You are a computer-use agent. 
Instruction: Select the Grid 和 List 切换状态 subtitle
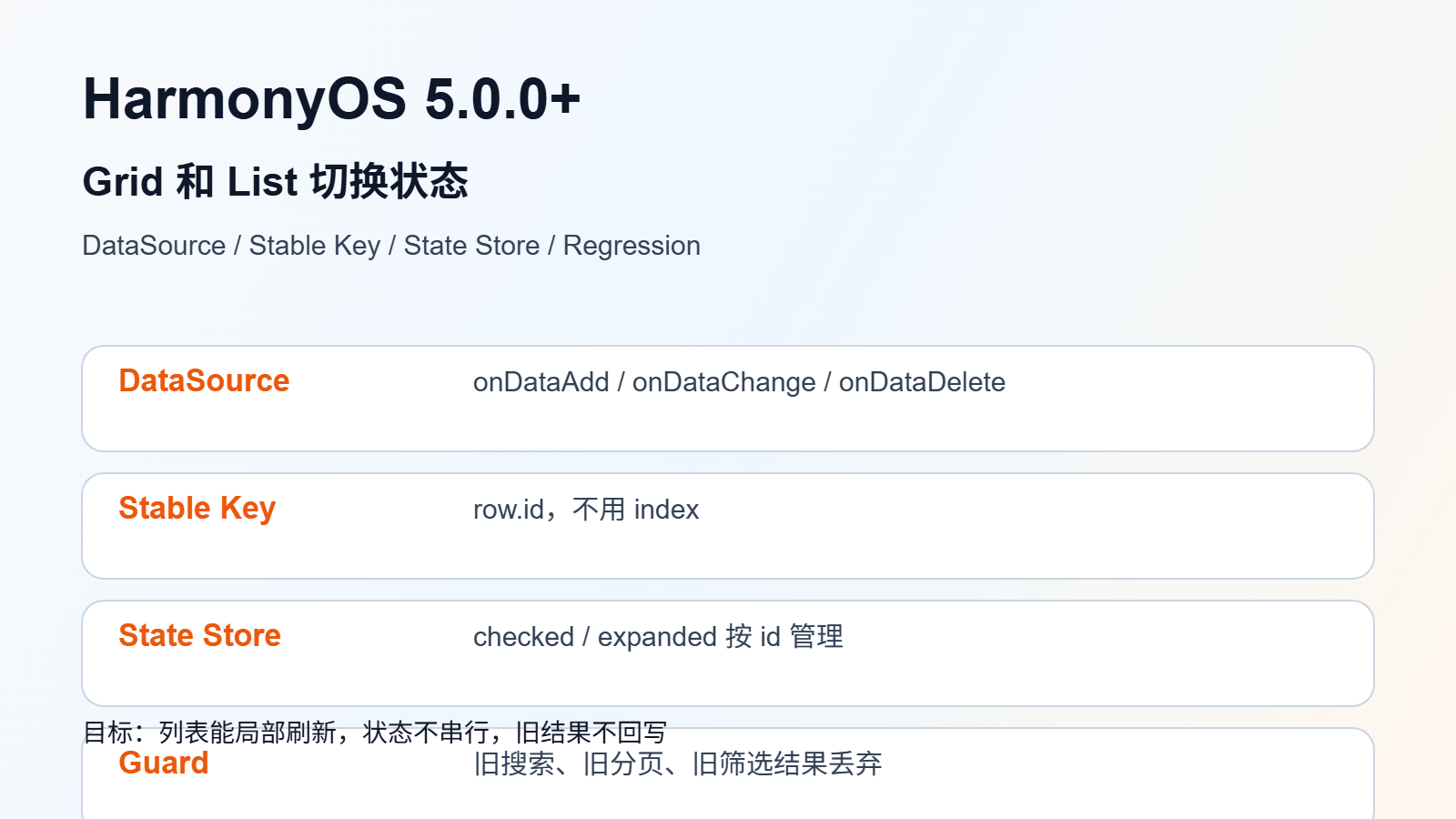275,181
